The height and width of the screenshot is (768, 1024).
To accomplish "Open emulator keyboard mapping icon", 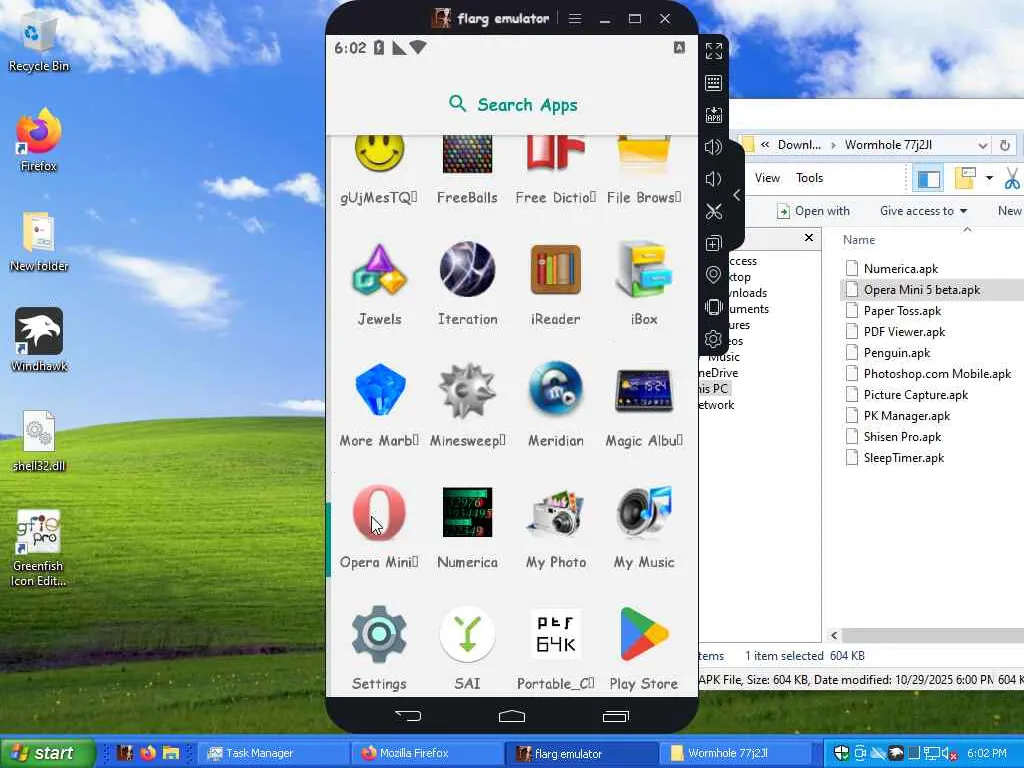I will (x=714, y=83).
